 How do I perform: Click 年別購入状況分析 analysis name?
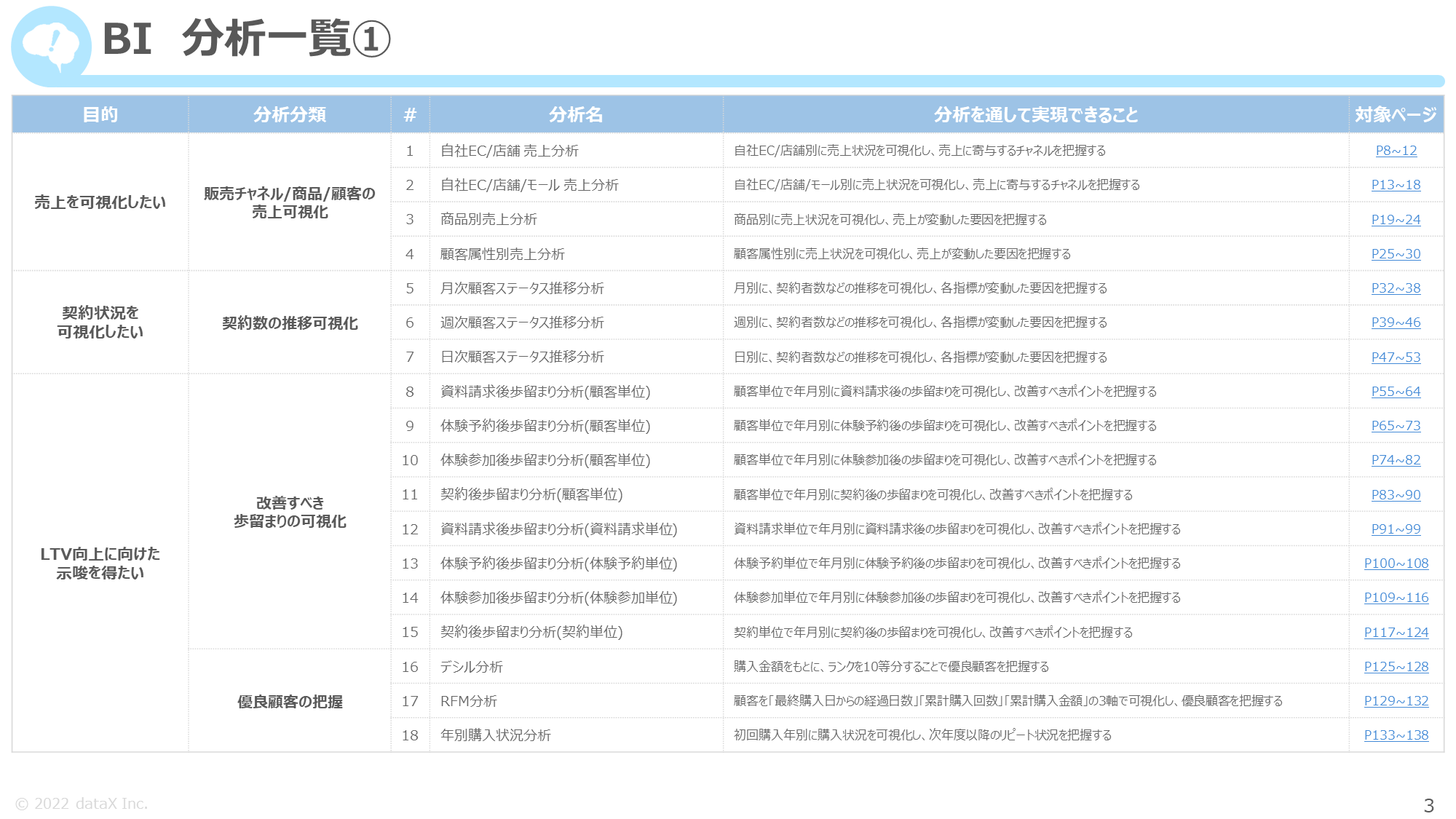point(496,735)
